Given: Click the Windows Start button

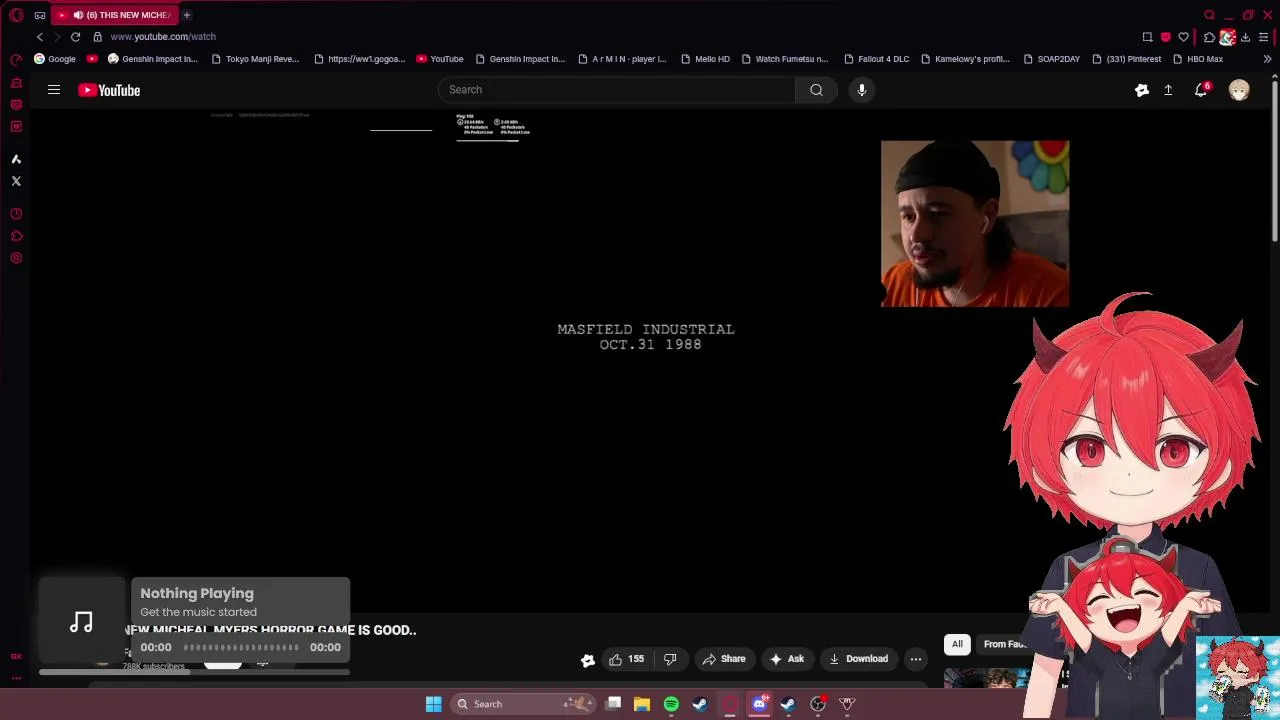Looking at the screenshot, I should click(x=433, y=704).
